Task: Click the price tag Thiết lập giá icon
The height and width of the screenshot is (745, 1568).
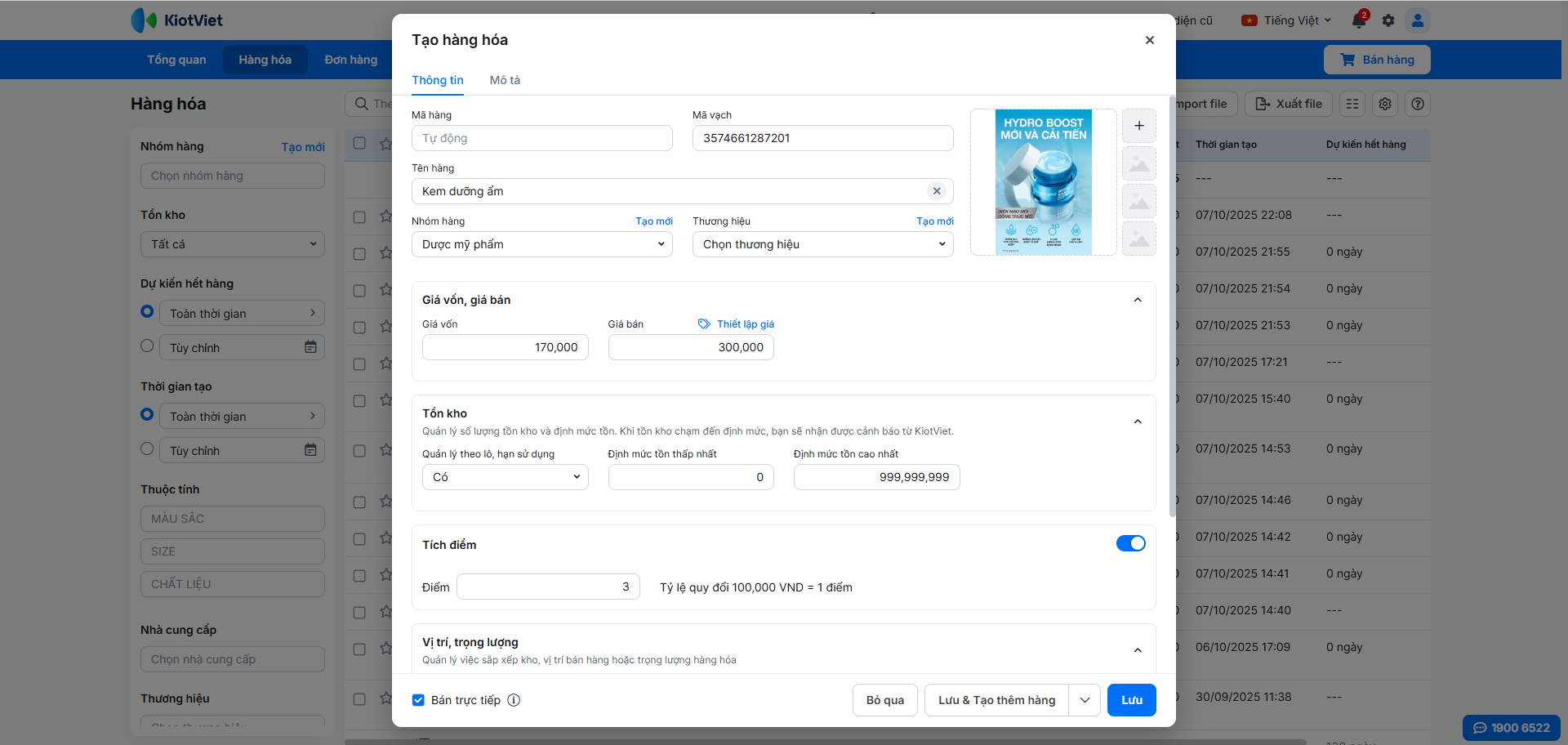Action: (704, 324)
